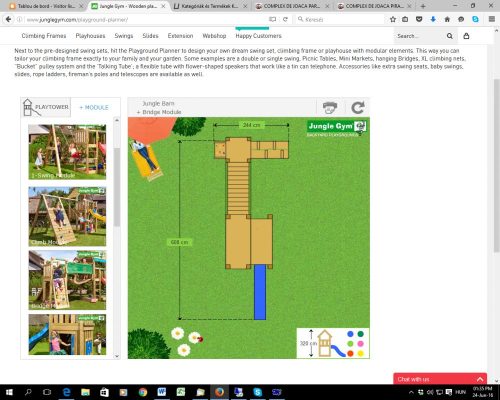Click the Skype extension icon in toolbar
500x400 pixels.
pyautogui.click(x=475, y=19)
